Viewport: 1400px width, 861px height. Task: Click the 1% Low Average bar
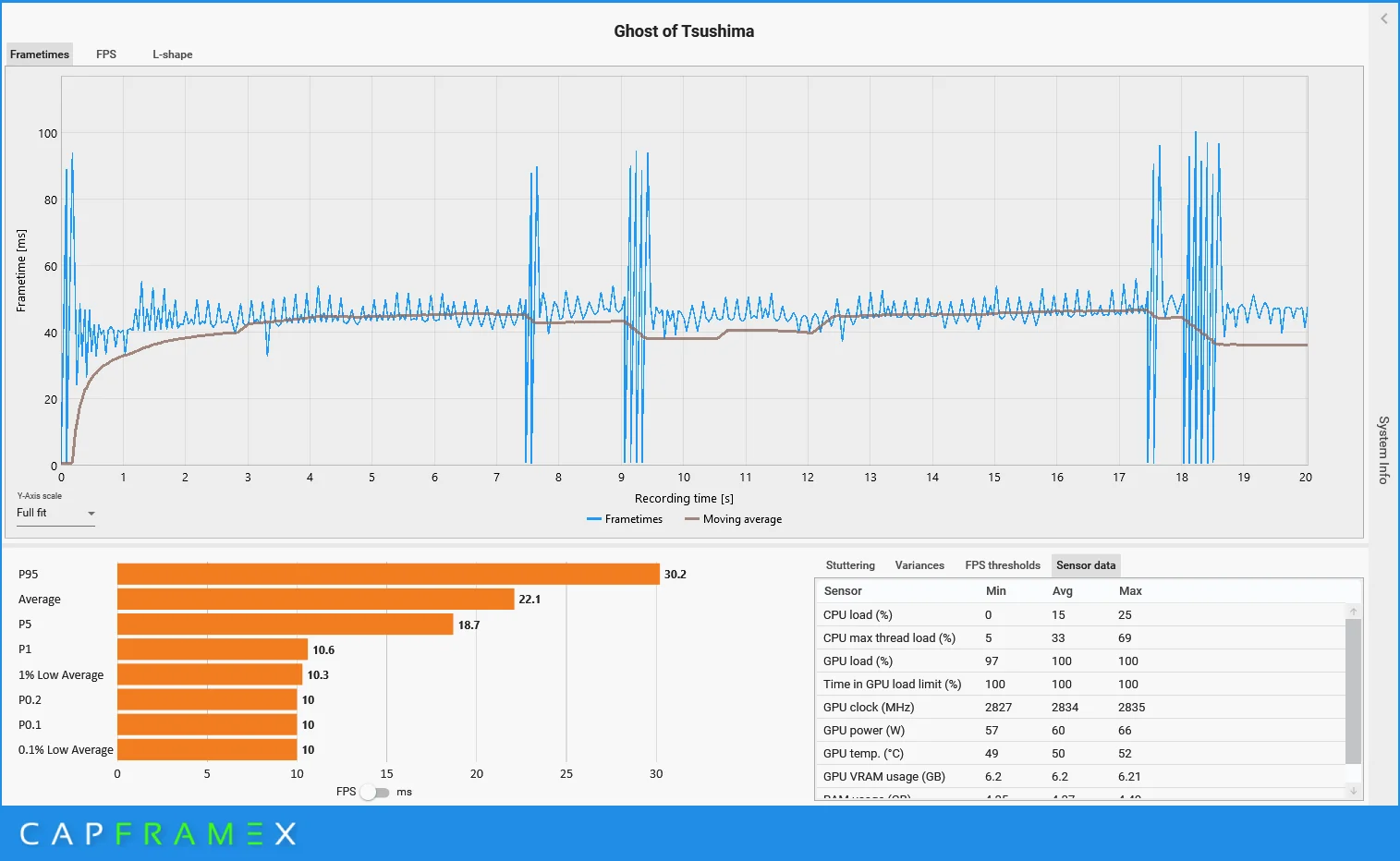210,674
